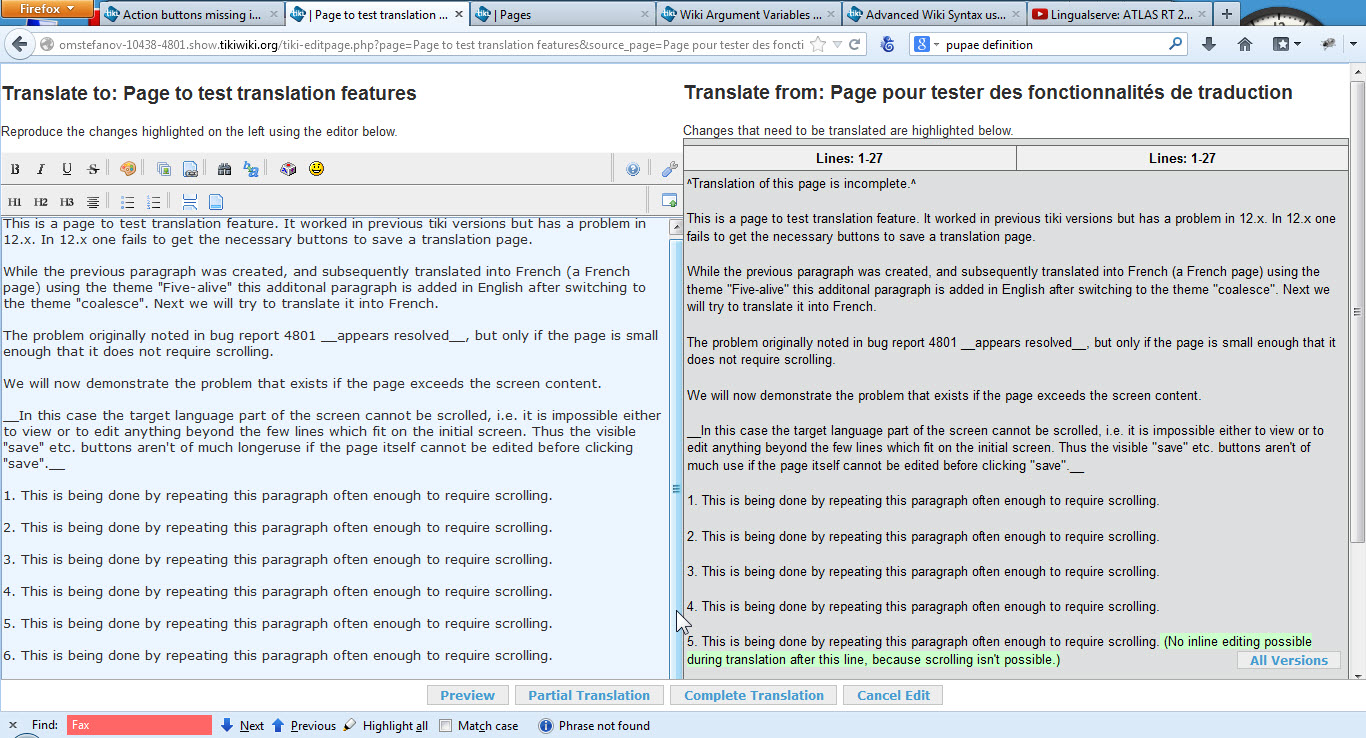Screen dimensions: 1366x738
Task: Find the Next match
Action: [243, 726]
